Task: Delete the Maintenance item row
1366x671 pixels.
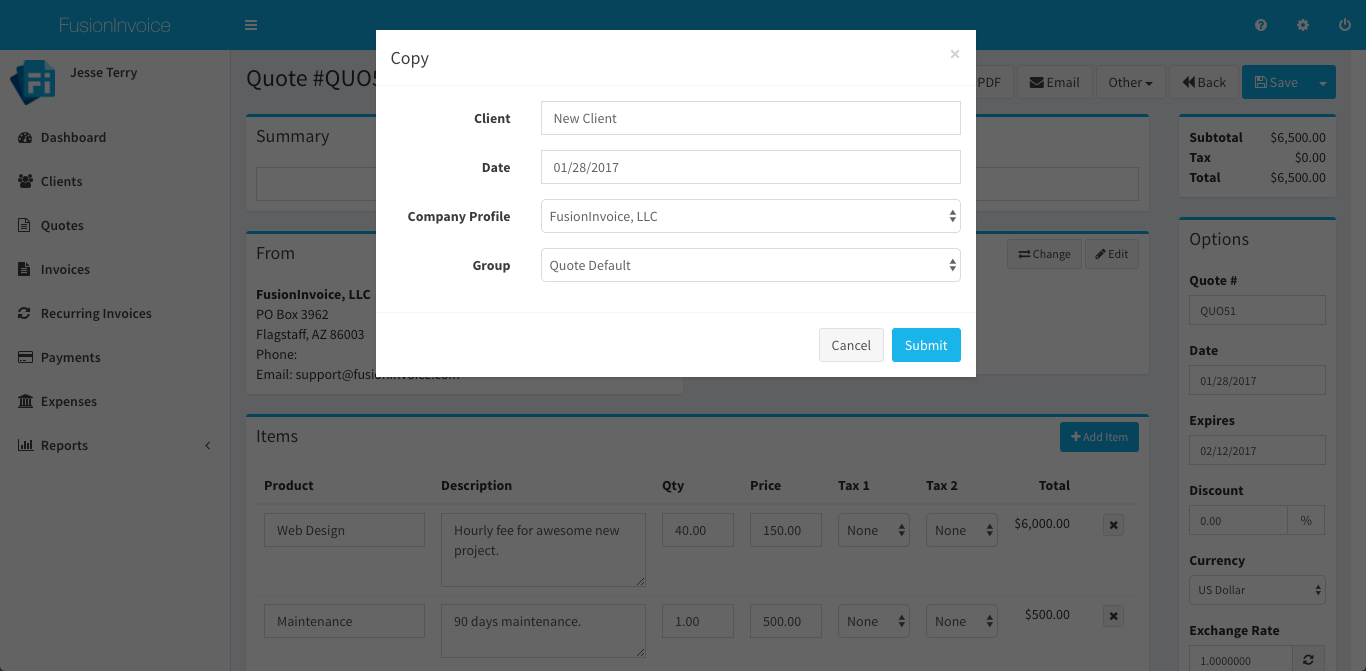Action: coord(1114,616)
